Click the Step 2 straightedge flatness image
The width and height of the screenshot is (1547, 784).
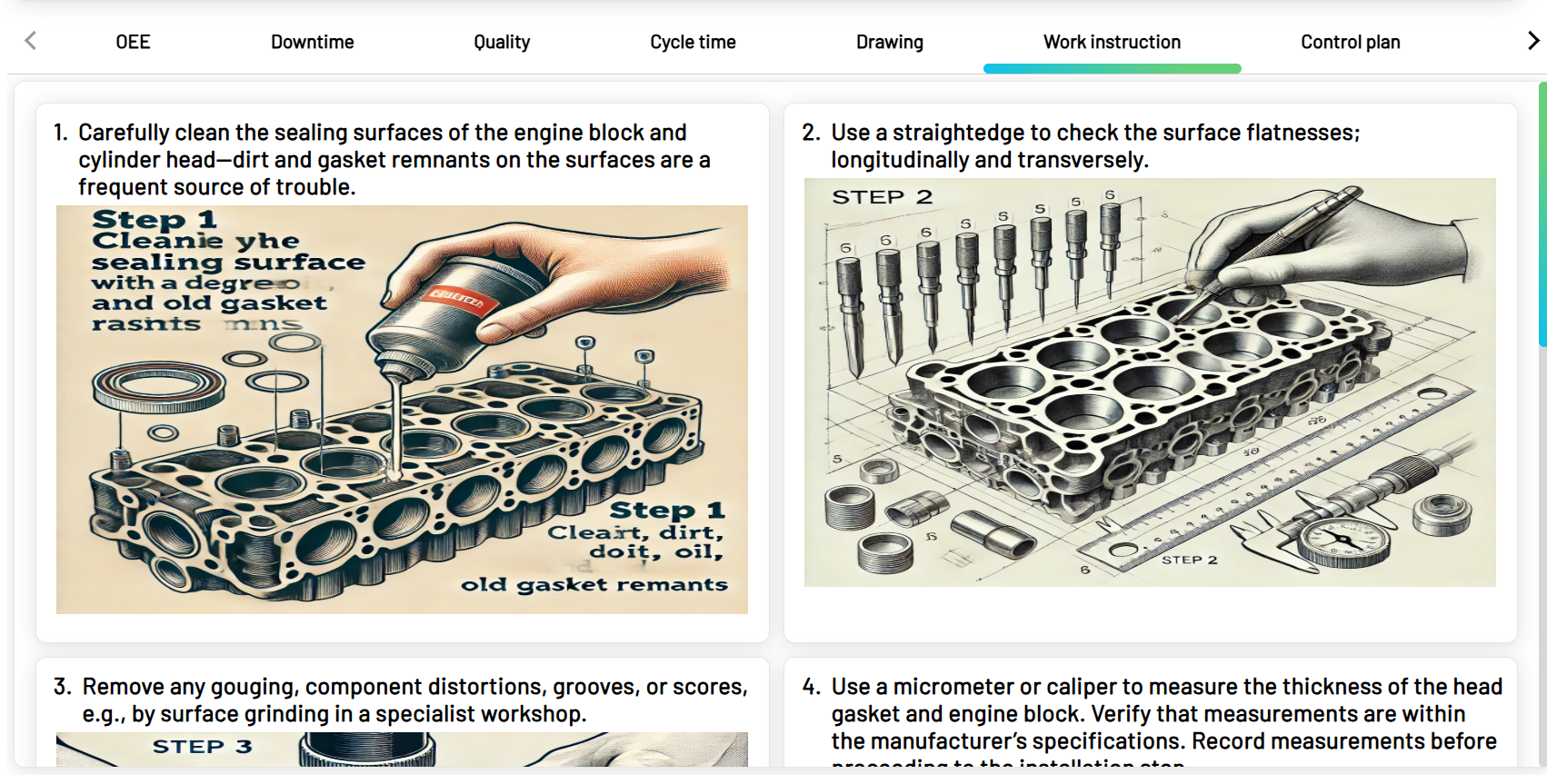(x=1150, y=382)
